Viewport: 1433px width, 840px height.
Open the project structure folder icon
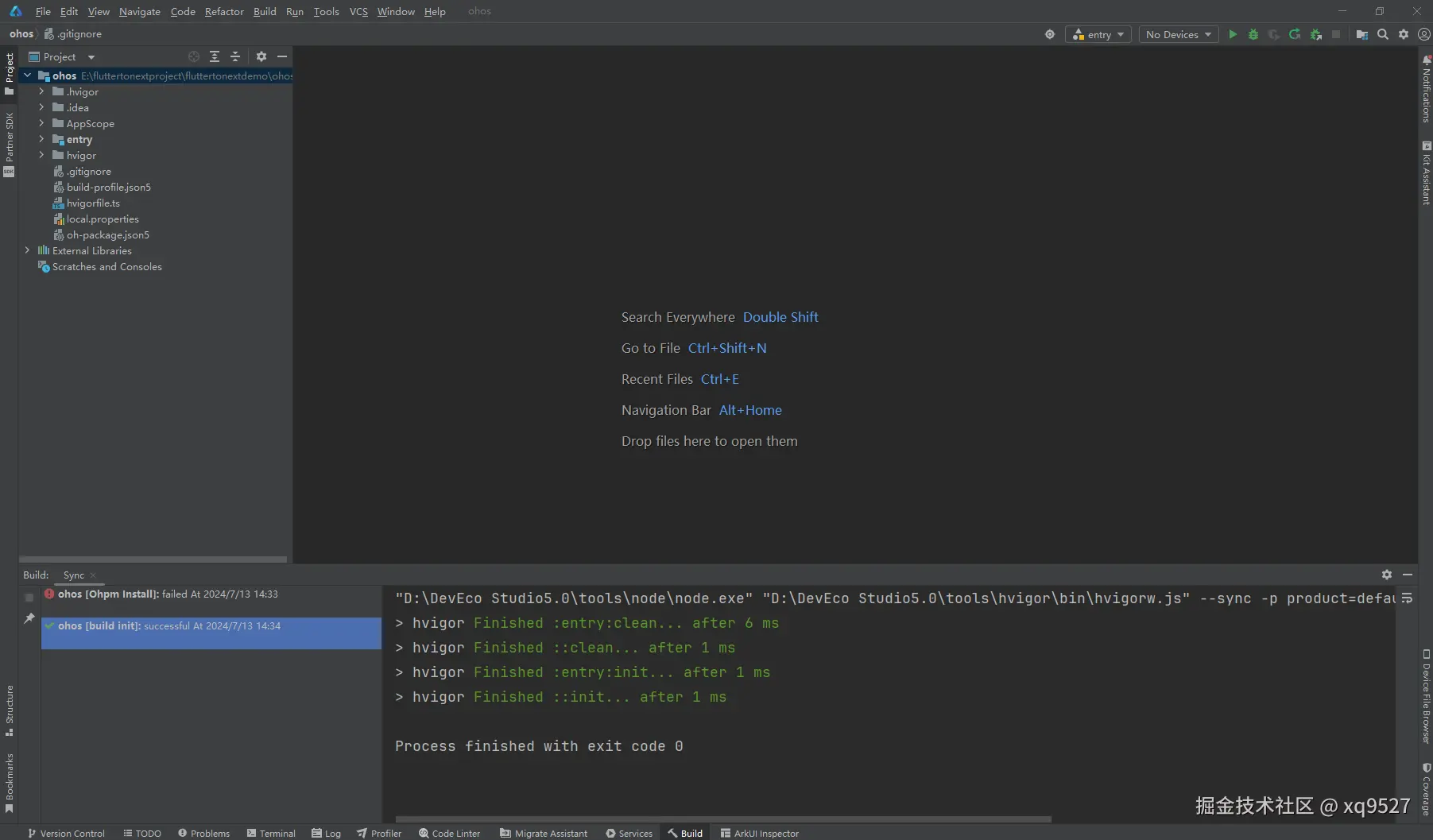[1362, 34]
